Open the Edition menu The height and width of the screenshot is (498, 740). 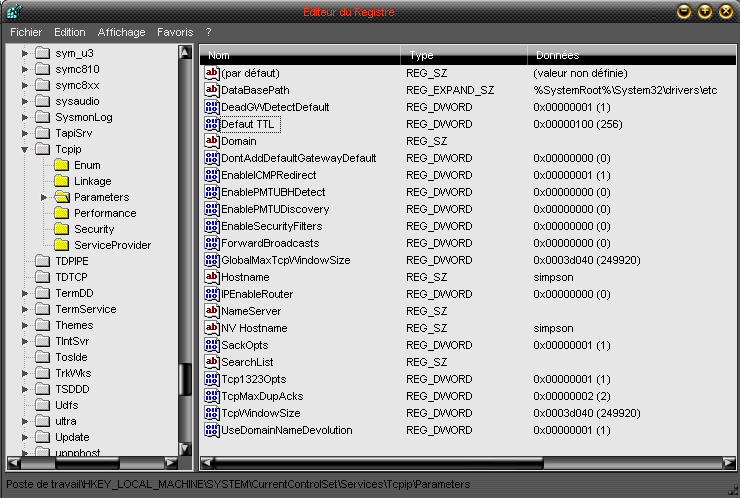tap(70, 32)
